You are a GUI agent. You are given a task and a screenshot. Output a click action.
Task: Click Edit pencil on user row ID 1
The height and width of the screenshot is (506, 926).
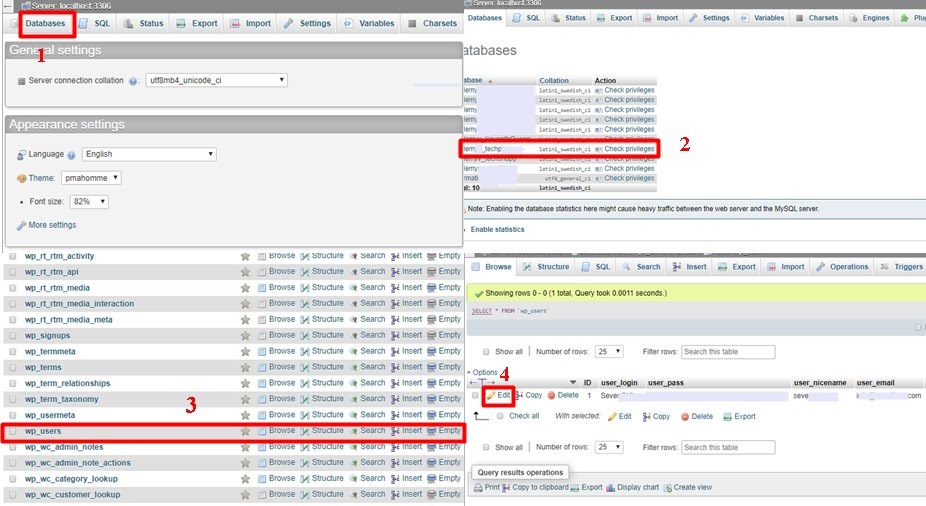click(498, 396)
